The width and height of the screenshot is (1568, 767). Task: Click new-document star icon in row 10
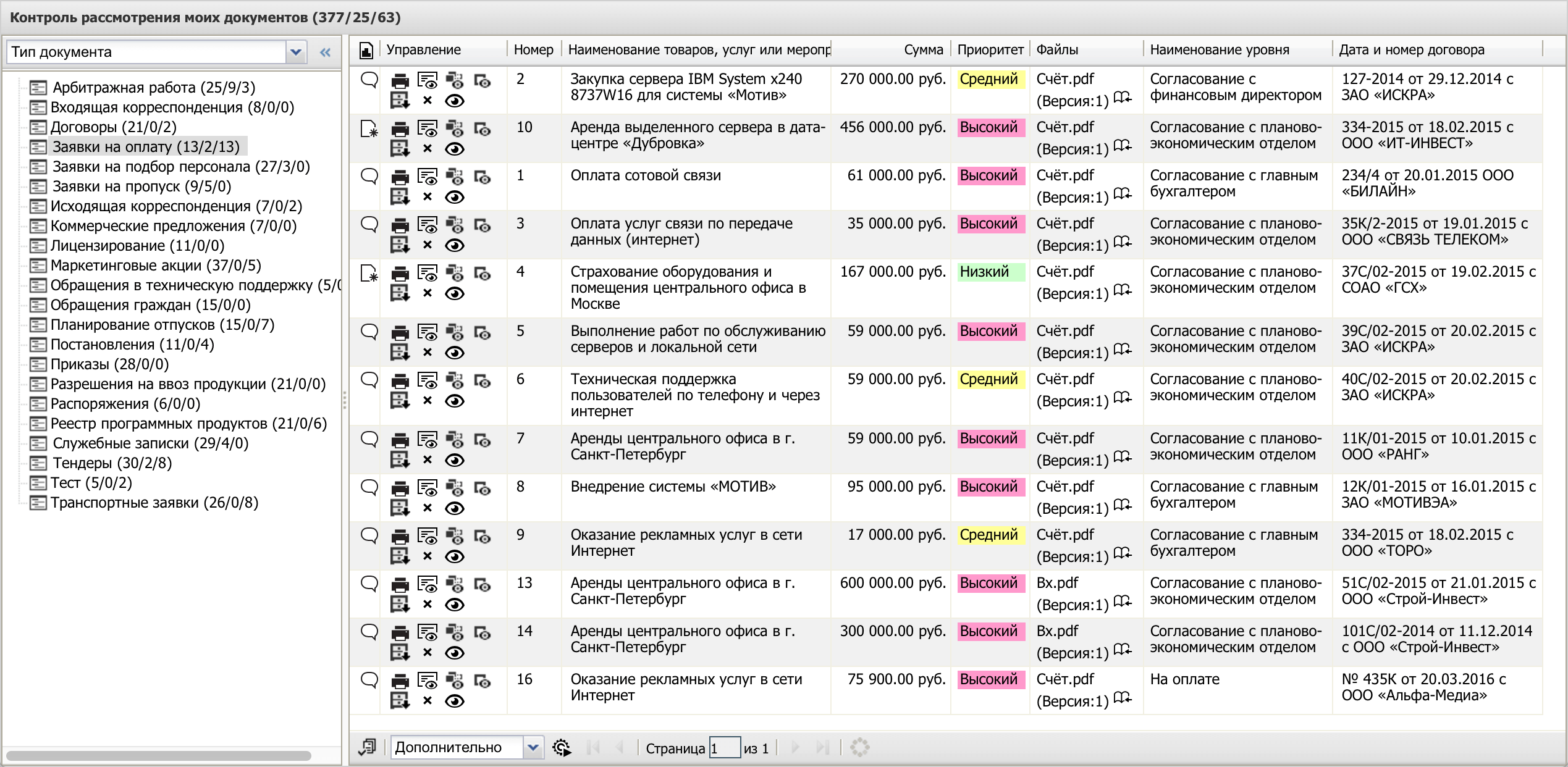pos(369,129)
